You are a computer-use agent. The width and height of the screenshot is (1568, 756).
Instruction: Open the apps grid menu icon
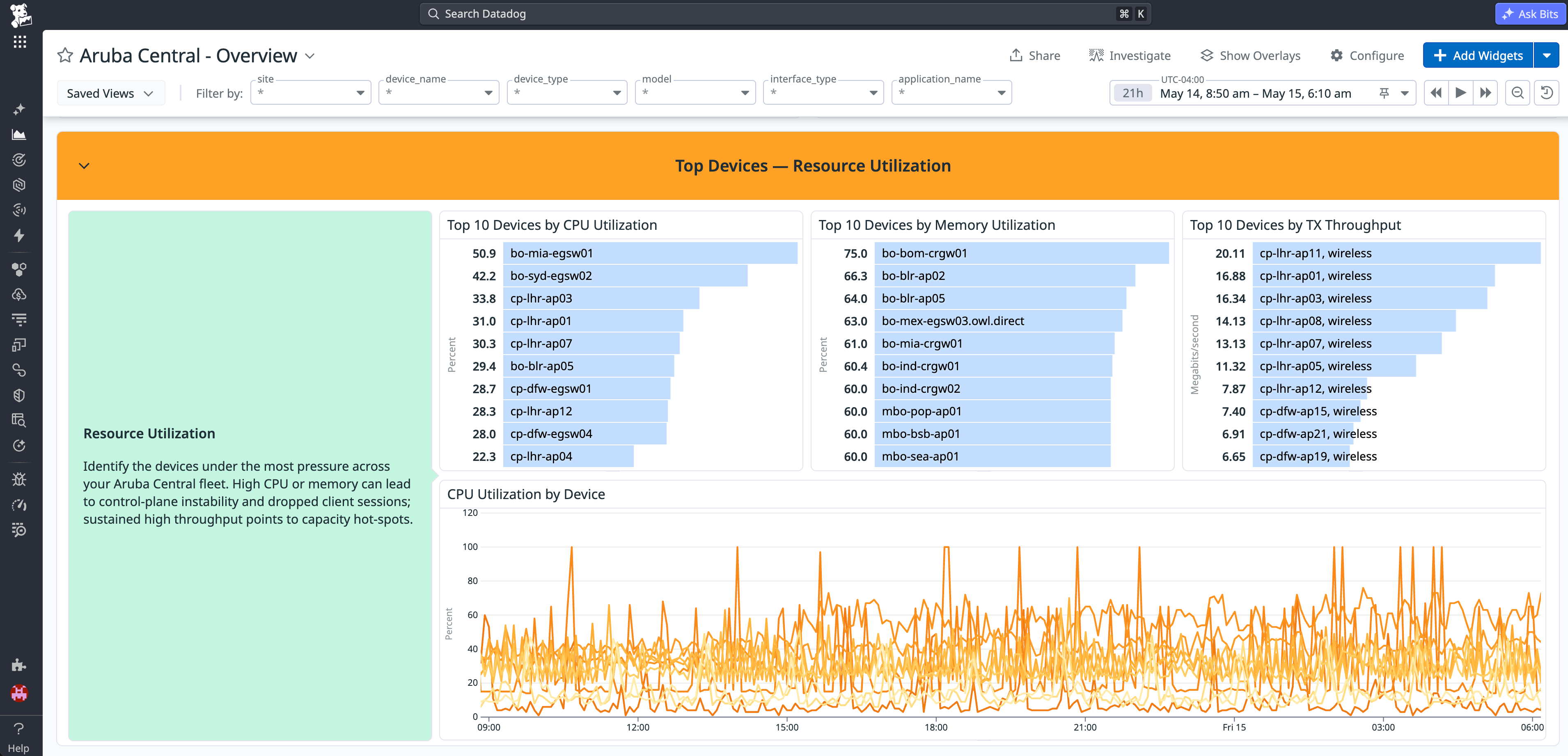[x=20, y=41]
